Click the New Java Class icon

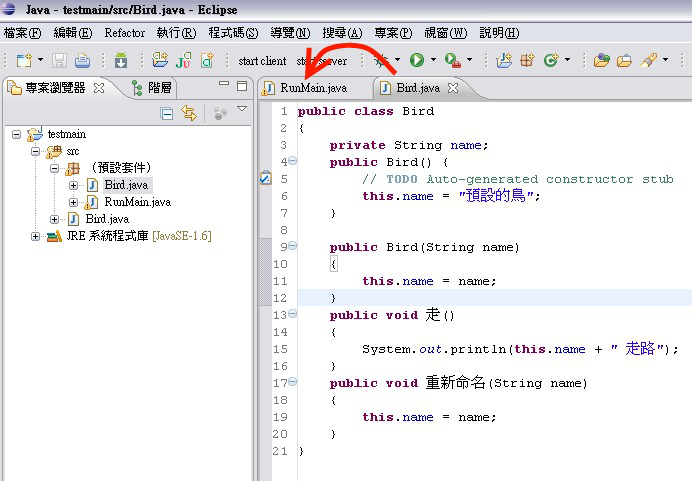click(x=550, y=61)
